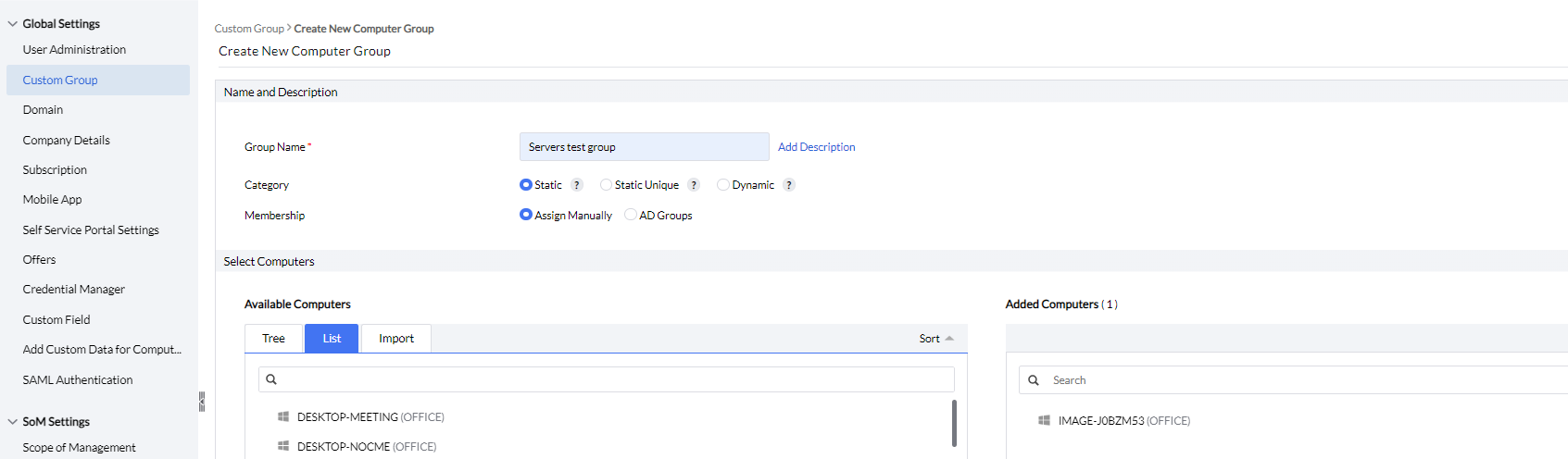The height and width of the screenshot is (459, 1568).
Task: Select the Static Unique category
Action: point(606,185)
